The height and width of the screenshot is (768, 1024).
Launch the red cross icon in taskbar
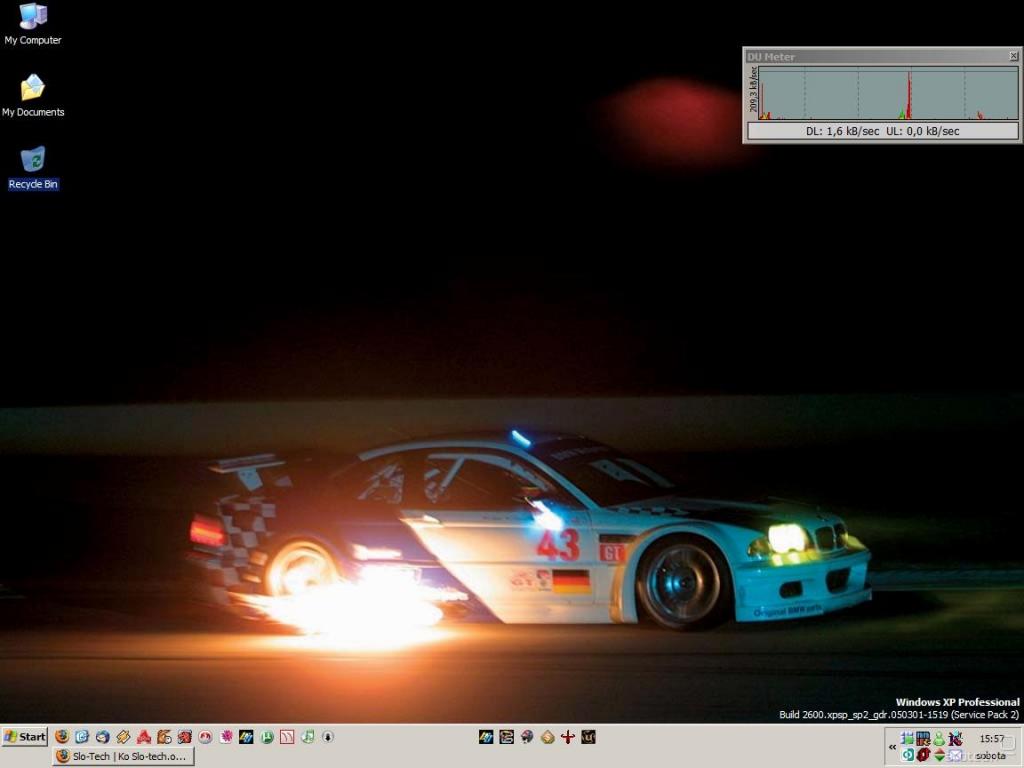568,737
